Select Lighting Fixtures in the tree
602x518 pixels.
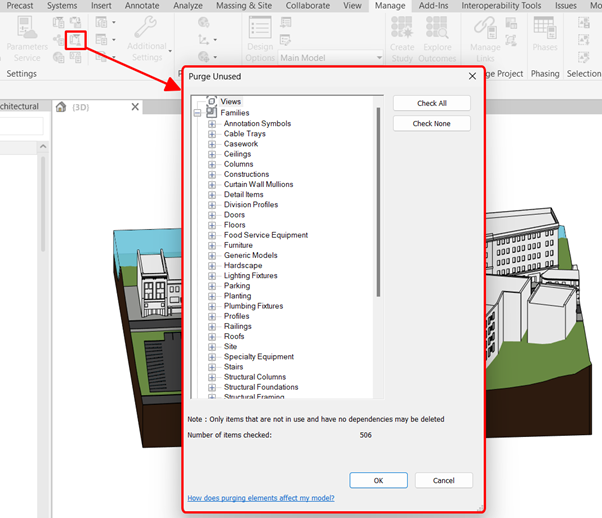point(250,276)
